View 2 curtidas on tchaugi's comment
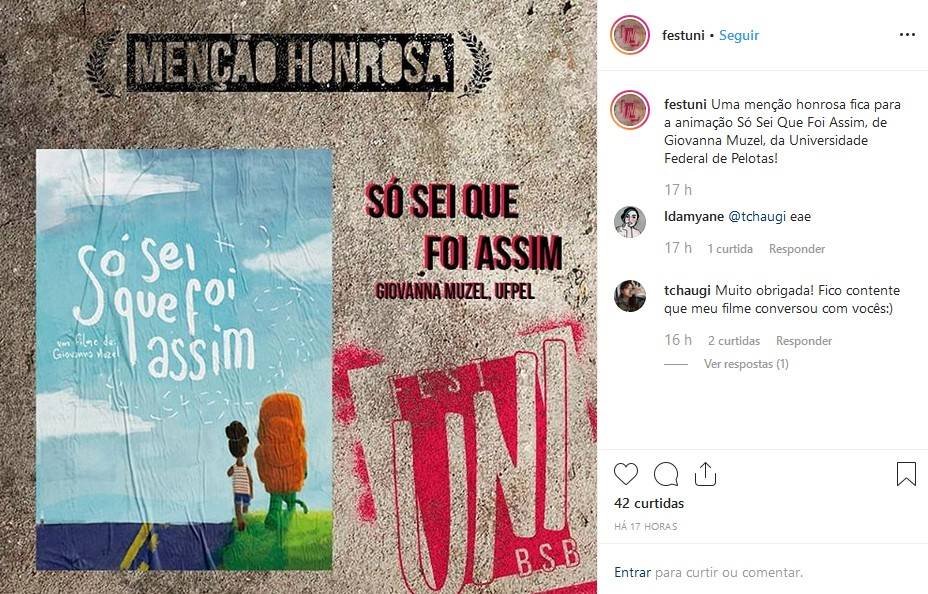Image resolution: width=928 pixels, height=594 pixels. point(734,341)
